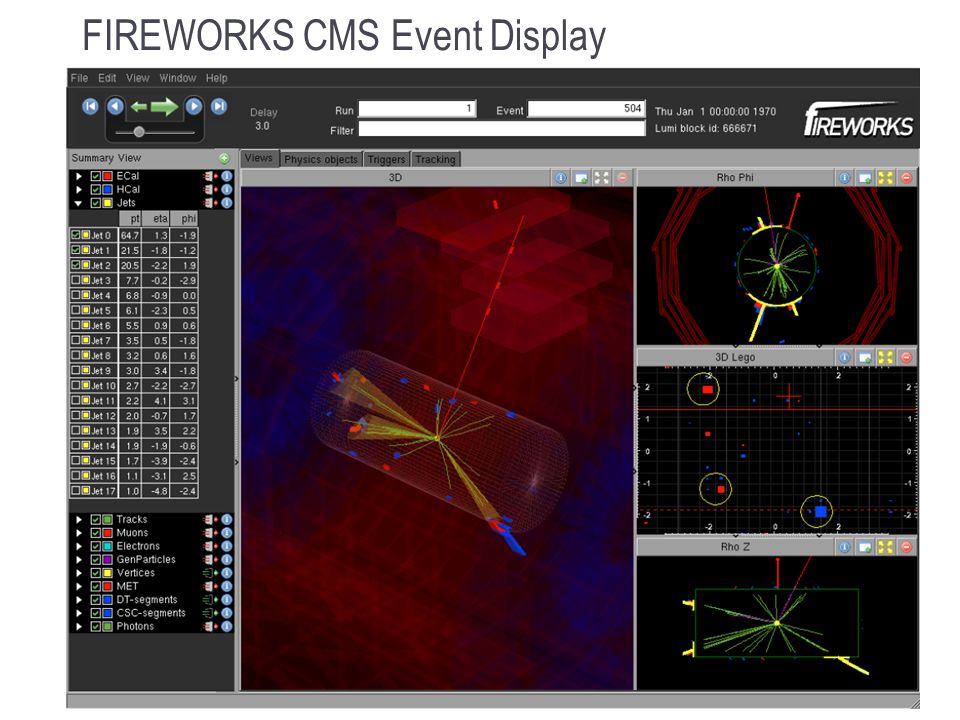
Task: Click the Filter text field
Action: (501, 129)
